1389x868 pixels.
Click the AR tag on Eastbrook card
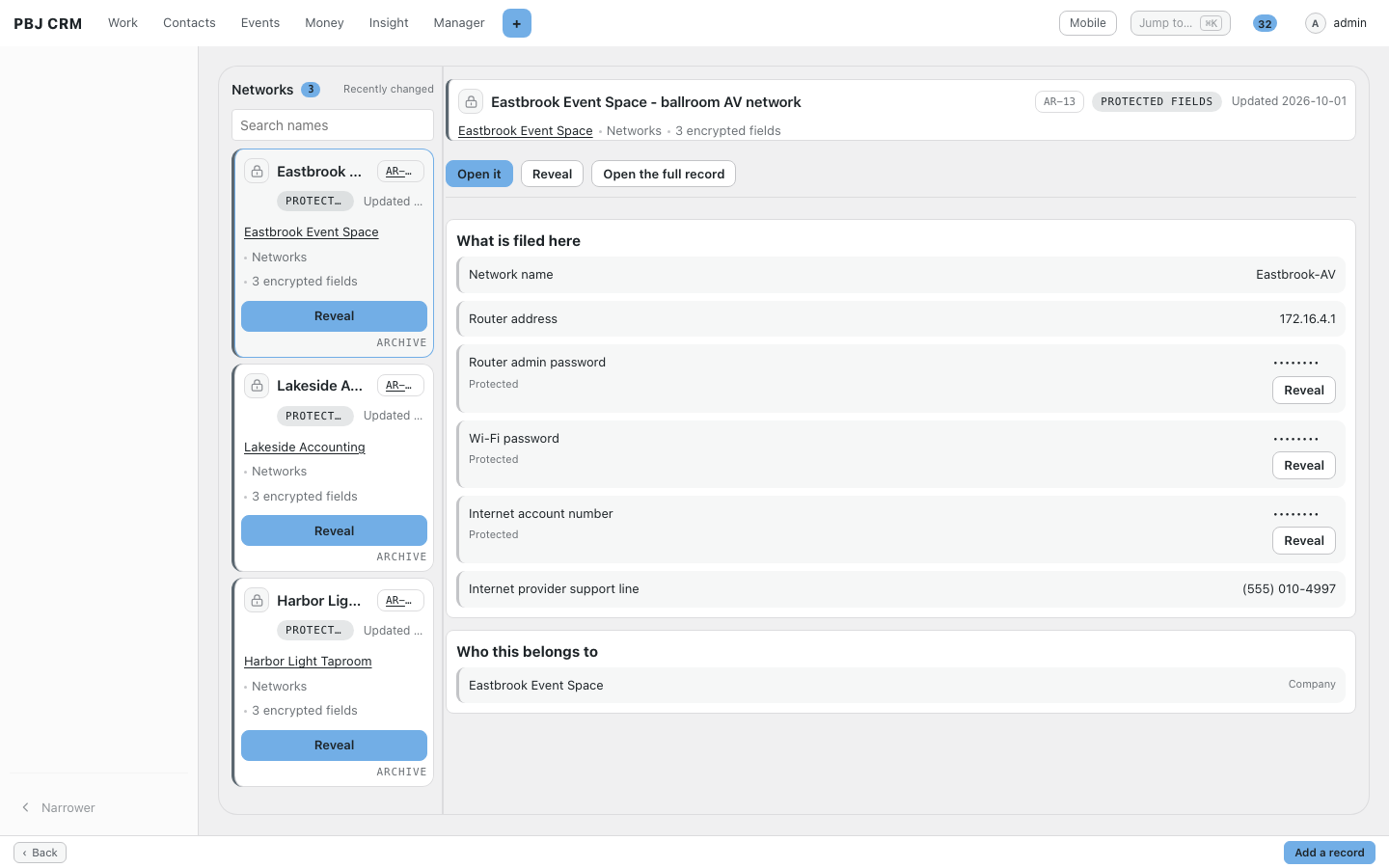(x=400, y=172)
